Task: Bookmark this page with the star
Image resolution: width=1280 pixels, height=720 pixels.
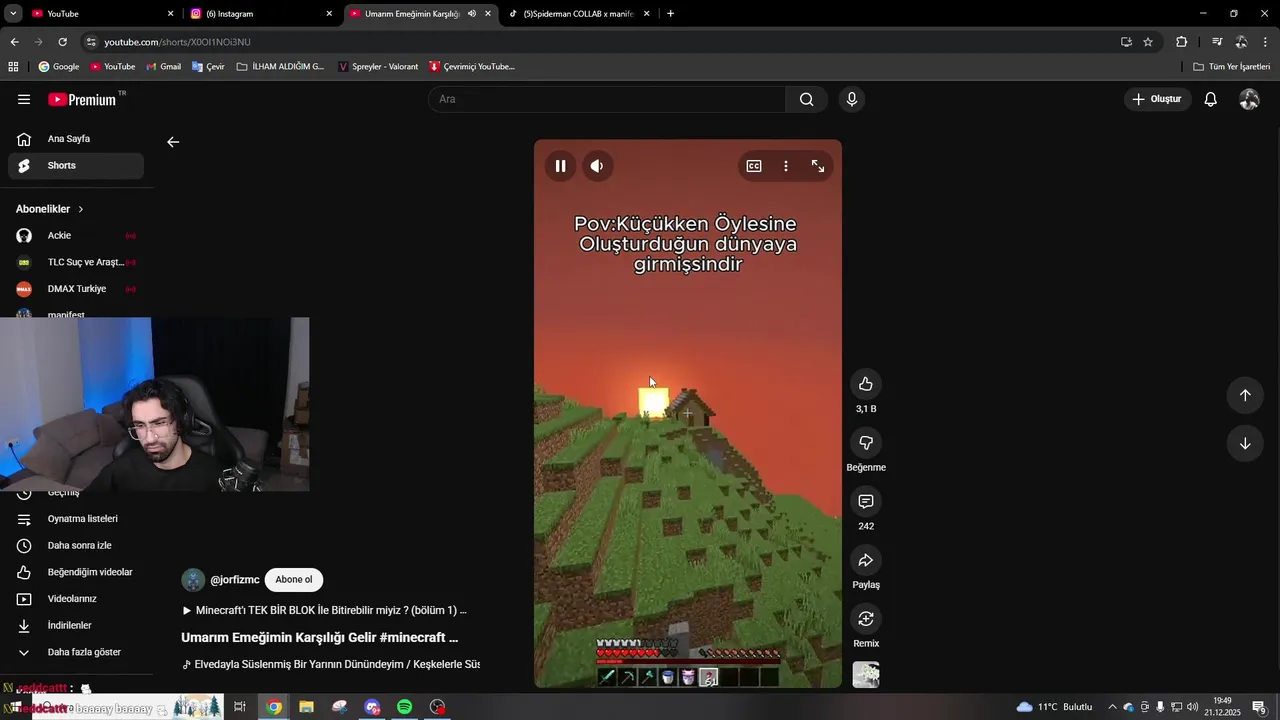Action: coord(1148,42)
